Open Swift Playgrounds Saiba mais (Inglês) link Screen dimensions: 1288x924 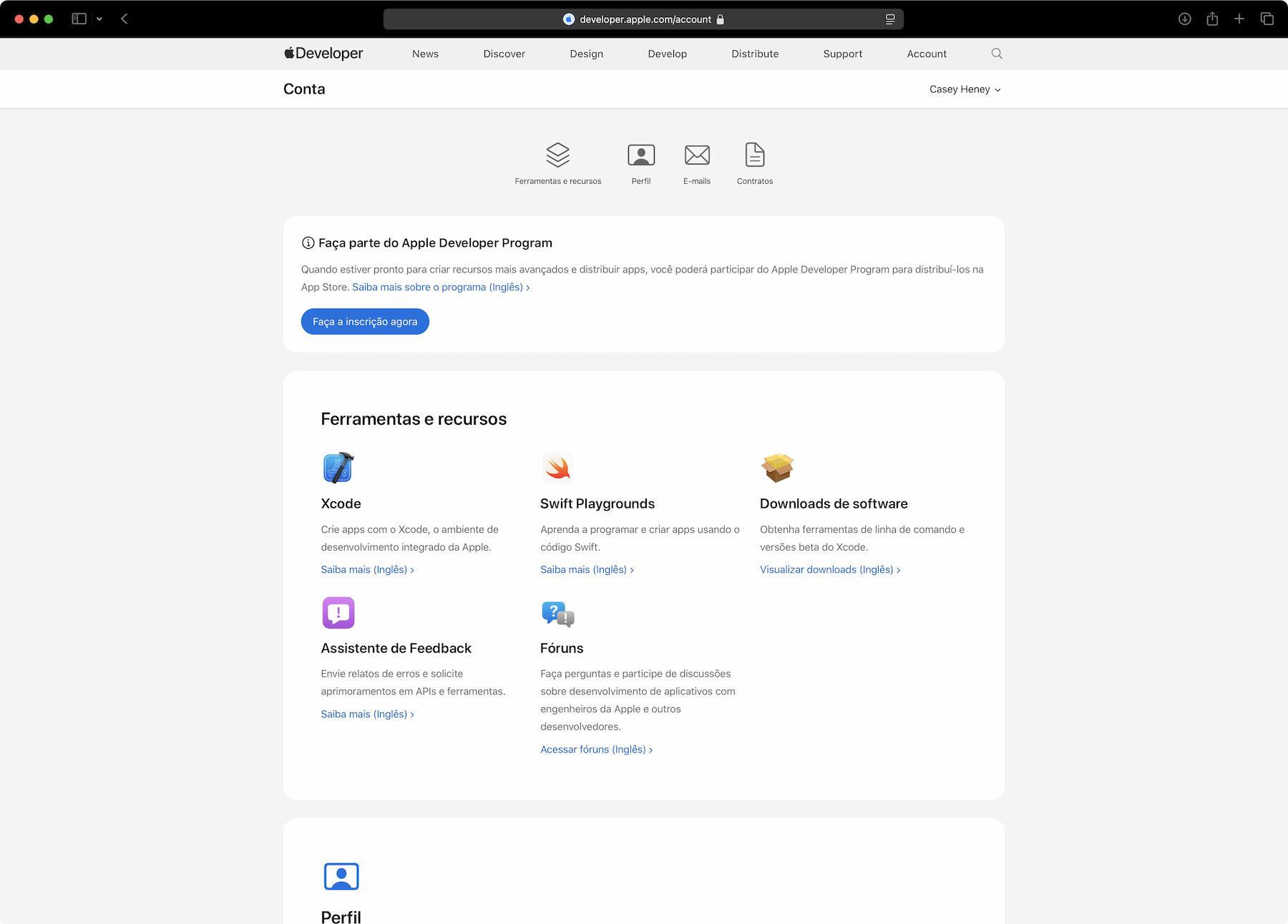587,570
